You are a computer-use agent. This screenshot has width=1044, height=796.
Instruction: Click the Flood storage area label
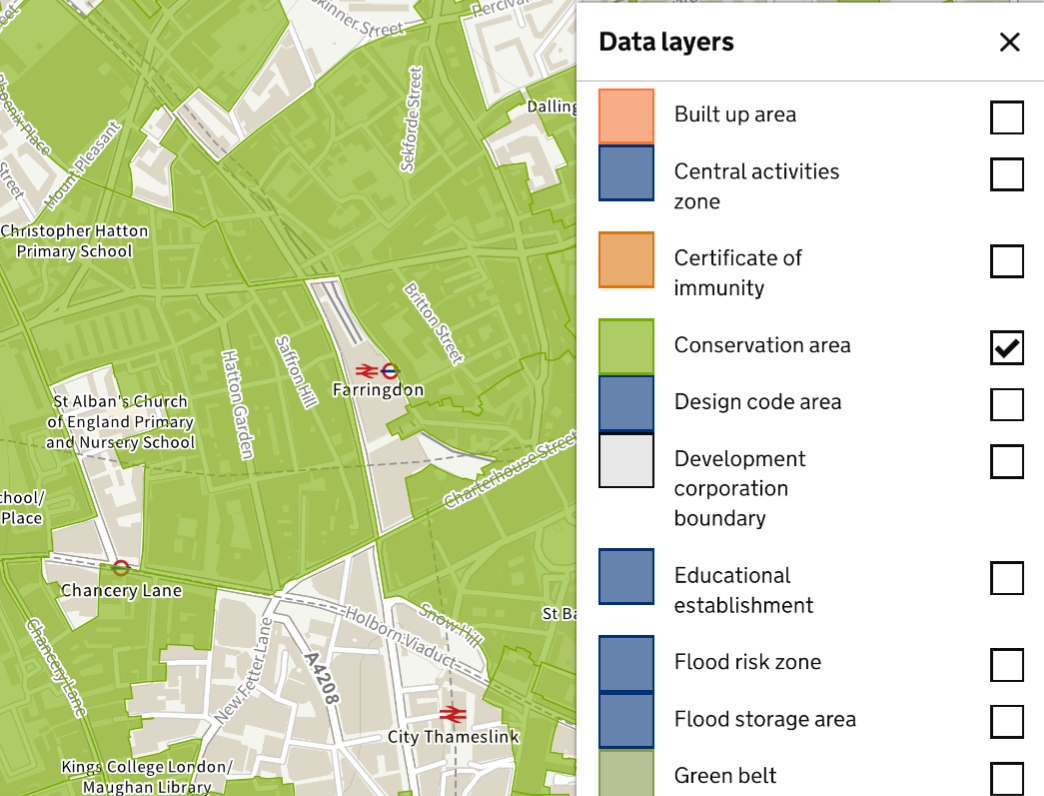click(x=764, y=719)
